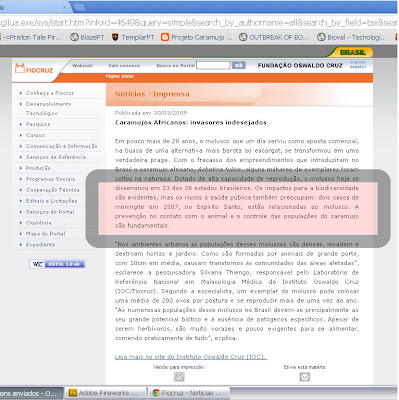Open the TemplarPT bookmark
Screen dimensions: 399x400
(x=133, y=37)
